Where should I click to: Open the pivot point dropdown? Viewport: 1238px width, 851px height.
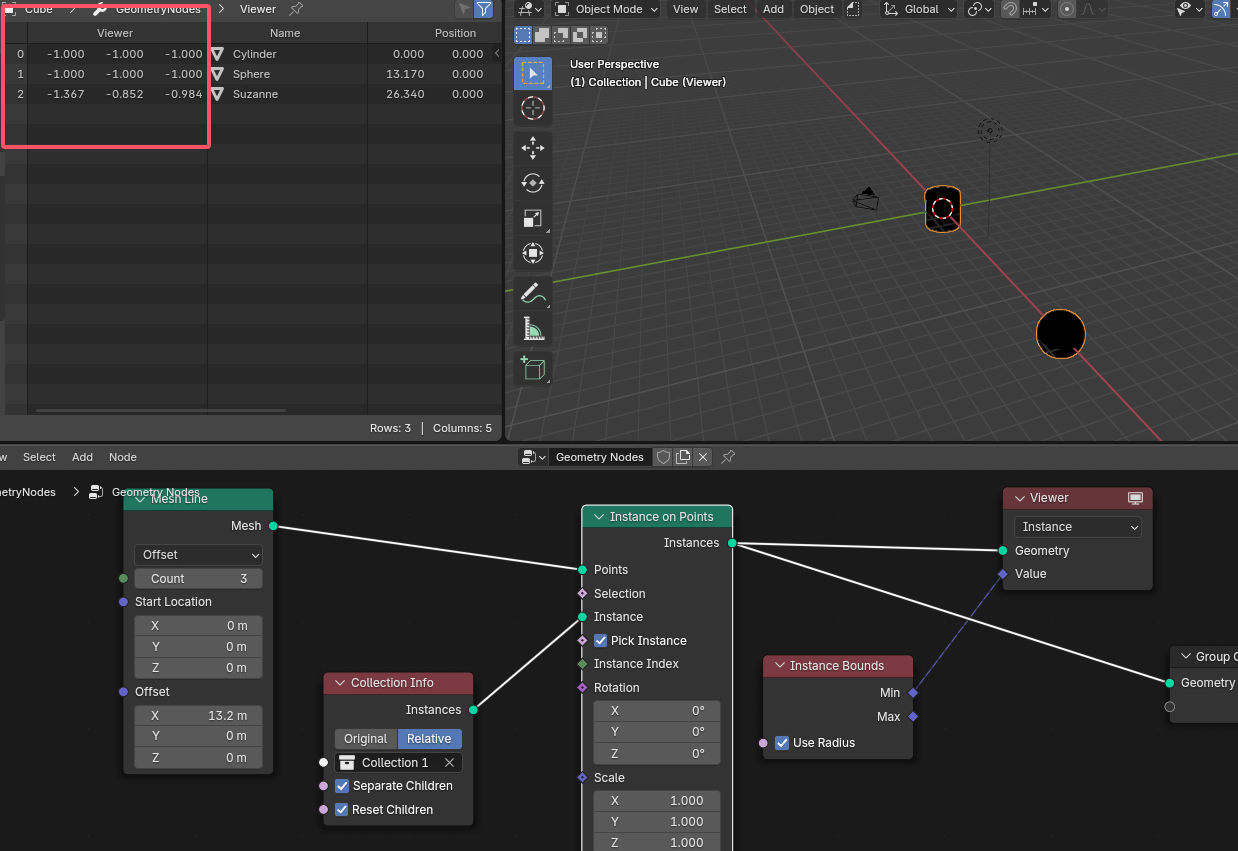point(980,9)
